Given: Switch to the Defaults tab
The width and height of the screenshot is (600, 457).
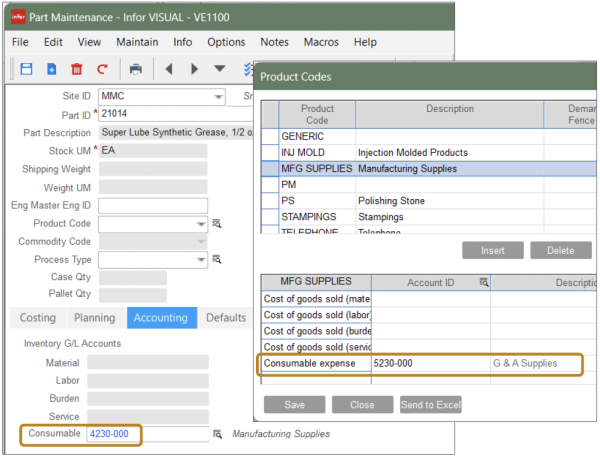Looking at the screenshot, I should [x=226, y=318].
